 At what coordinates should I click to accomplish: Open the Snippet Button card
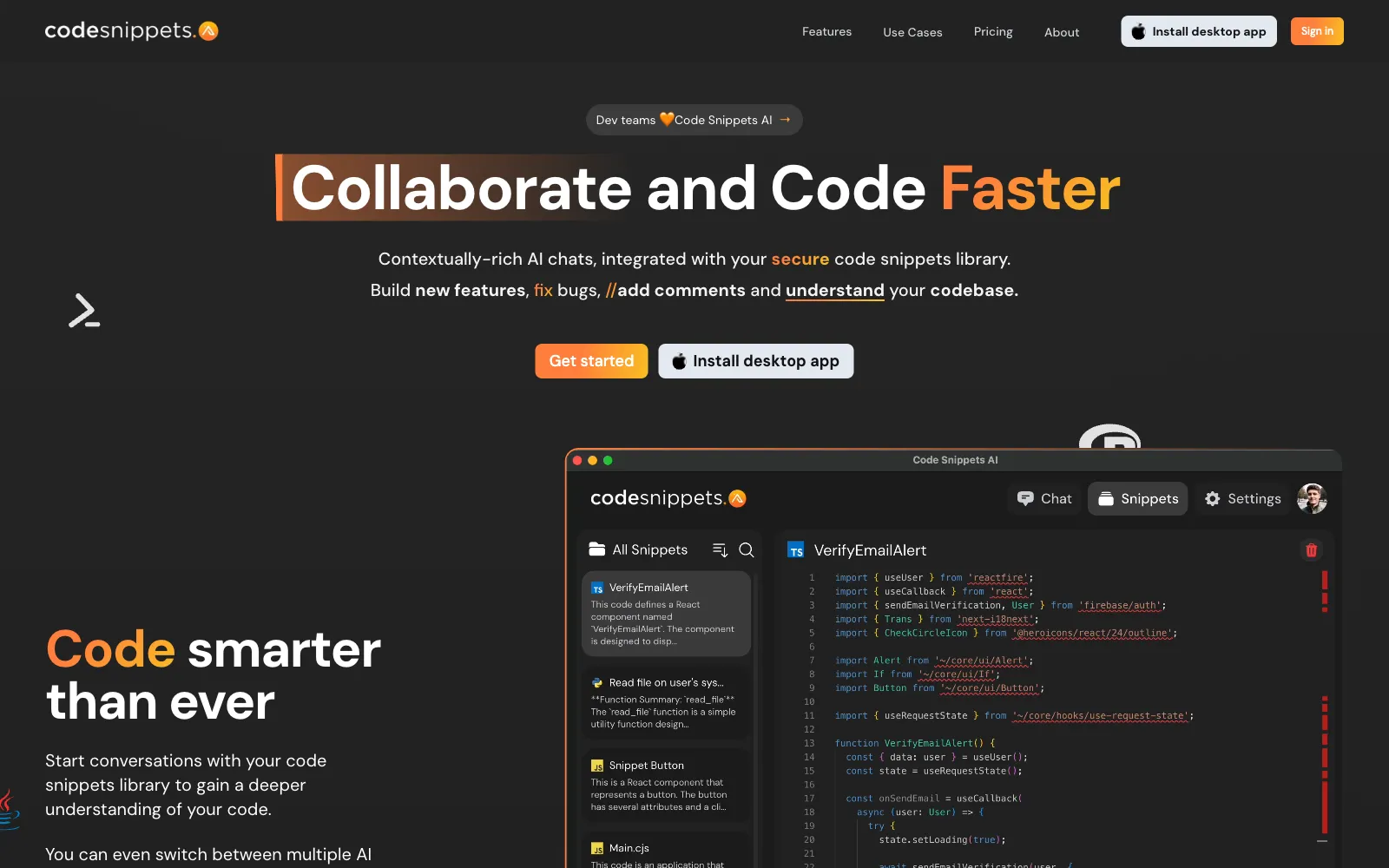666,786
